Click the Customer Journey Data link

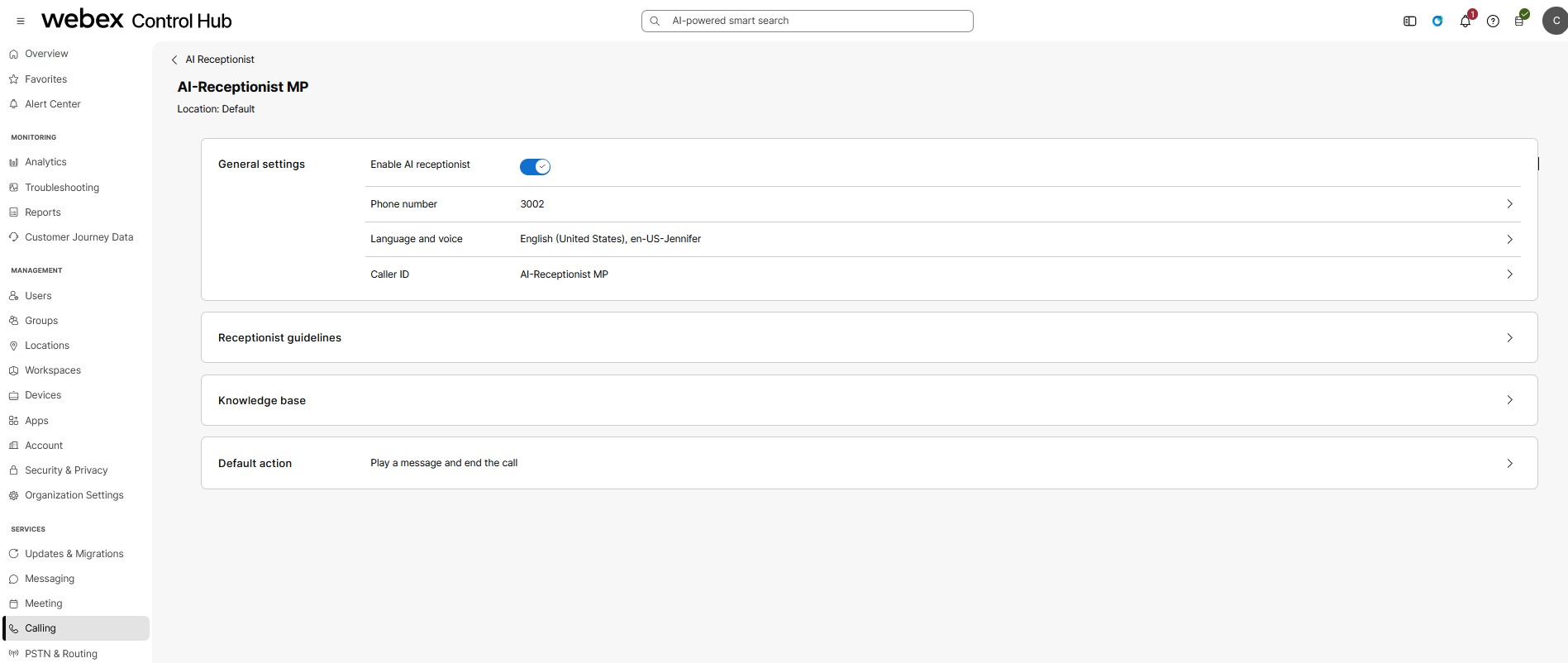pyautogui.click(x=79, y=237)
